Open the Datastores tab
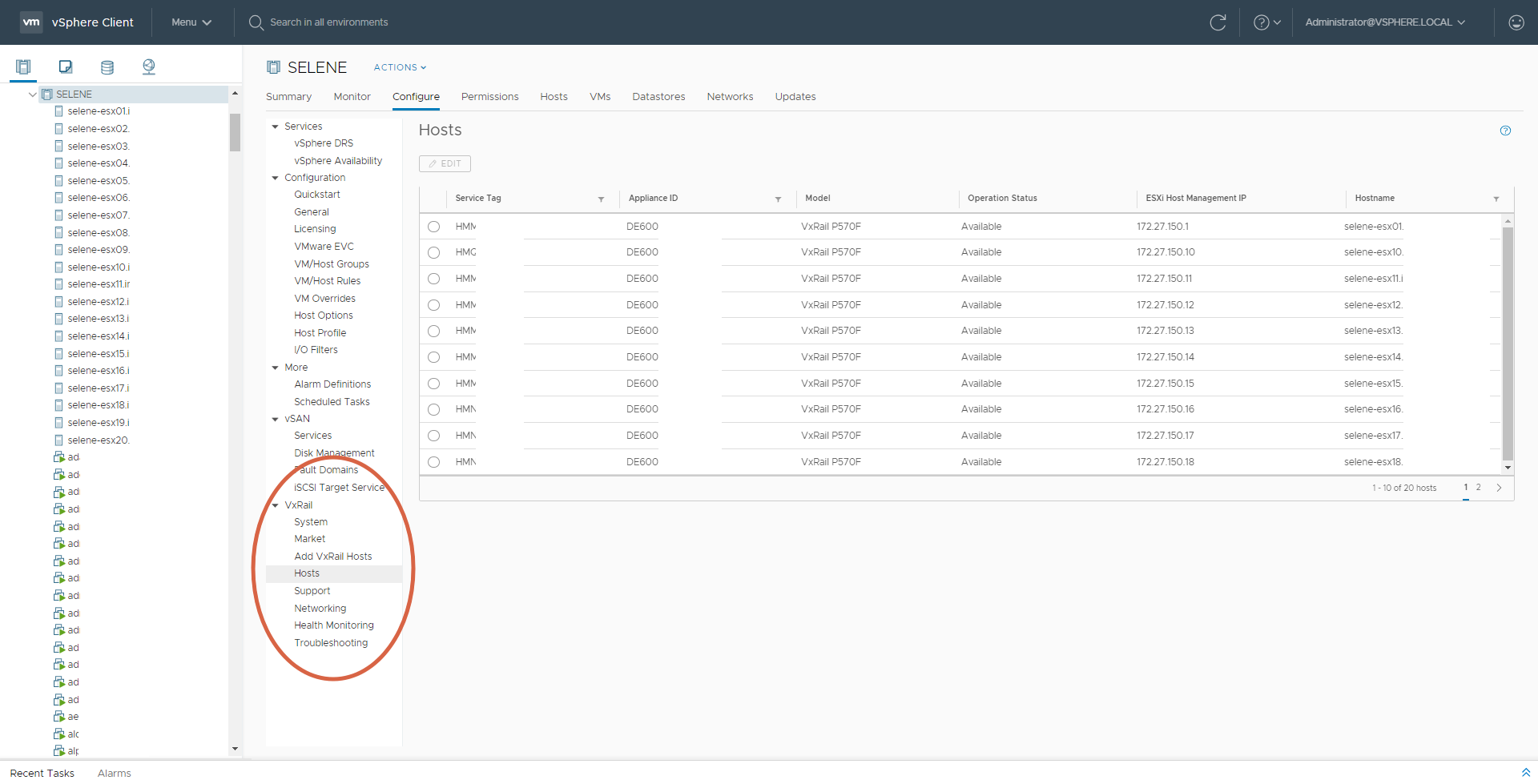This screenshot has width=1538, height=784. point(658,97)
